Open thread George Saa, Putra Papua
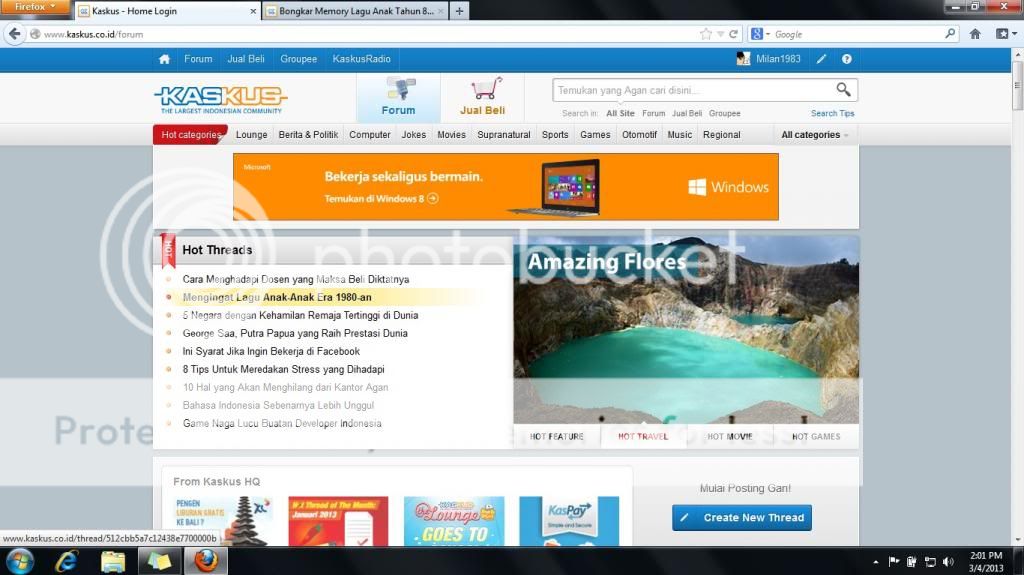1024x575 pixels. (x=295, y=333)
